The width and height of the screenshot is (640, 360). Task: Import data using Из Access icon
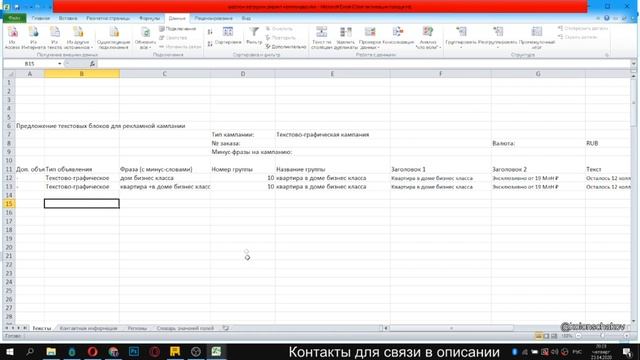(x=12, y=38)
